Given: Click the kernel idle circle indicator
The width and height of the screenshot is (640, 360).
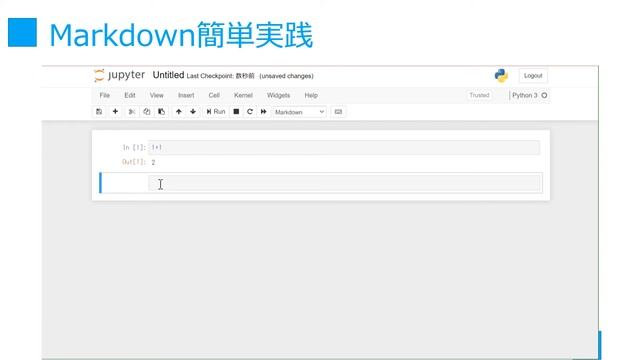Looking at the screenshot, I should tap(544, 95).
